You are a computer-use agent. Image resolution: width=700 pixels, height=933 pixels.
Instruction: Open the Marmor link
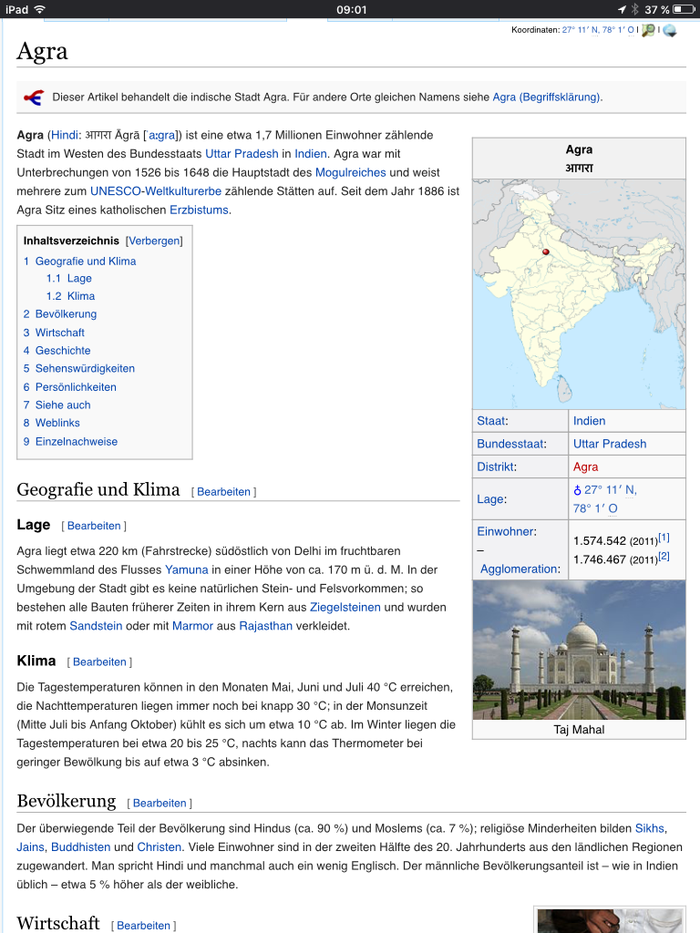pos(192,626)
